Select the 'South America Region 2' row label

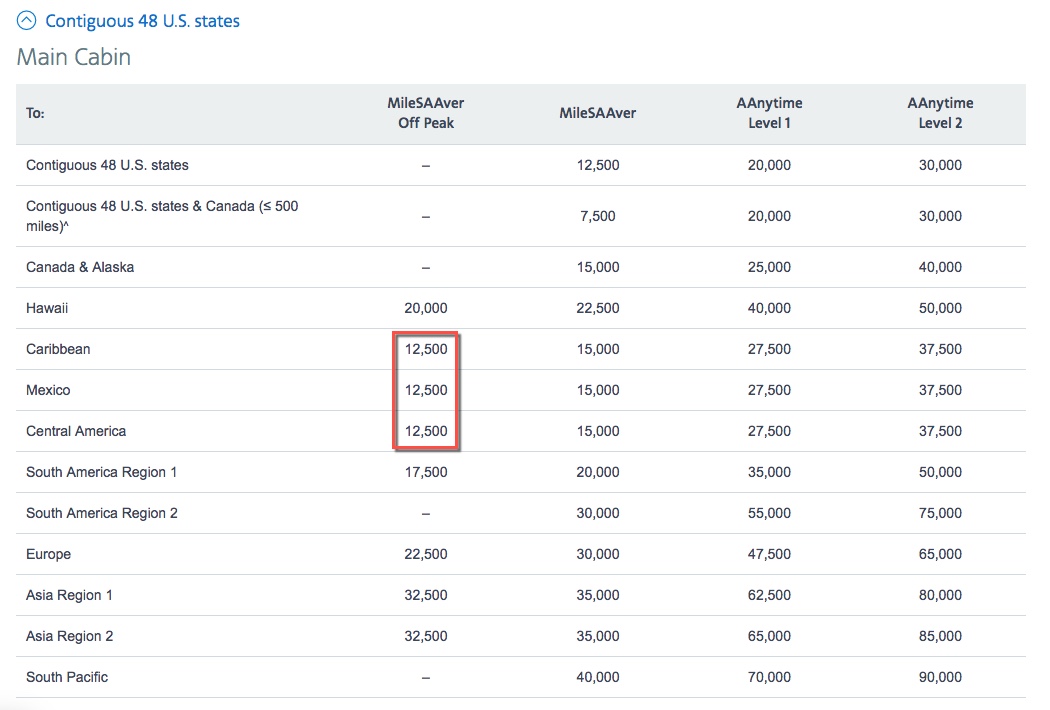coord(102,513)
